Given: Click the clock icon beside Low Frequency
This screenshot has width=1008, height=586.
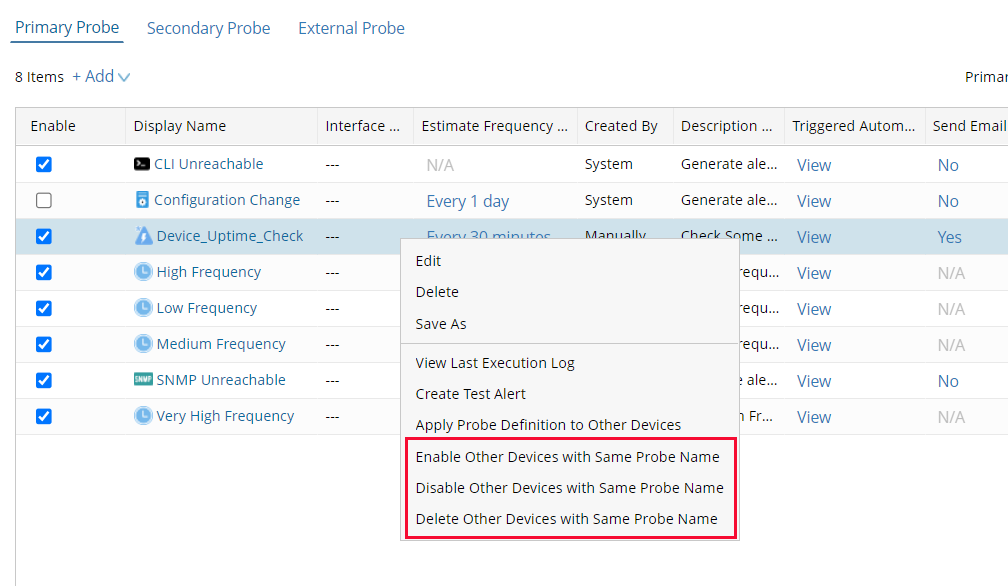Looking at the screenshot, I should point(141,308).
